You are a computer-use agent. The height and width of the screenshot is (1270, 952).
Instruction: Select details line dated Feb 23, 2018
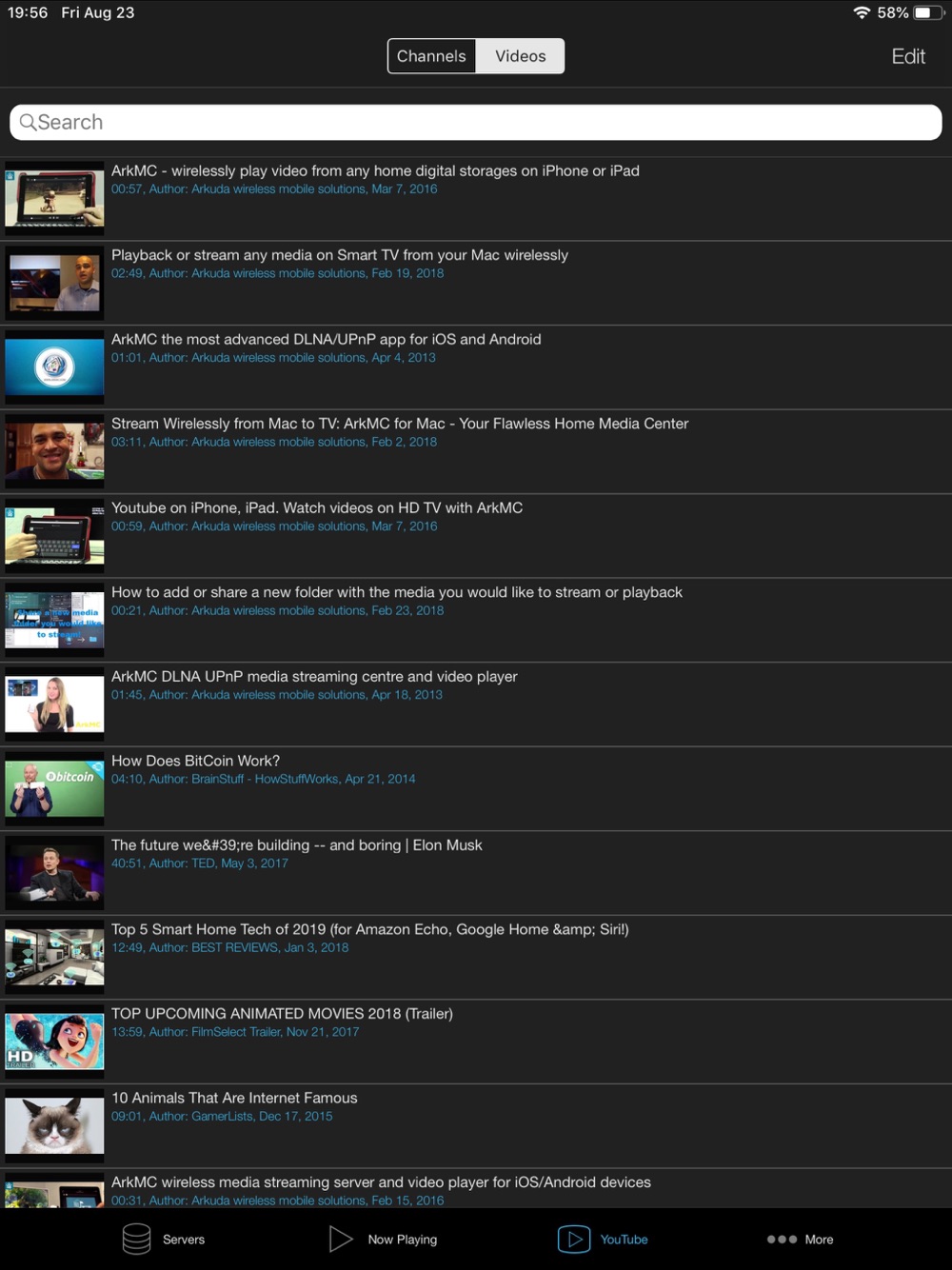(277, 610)
